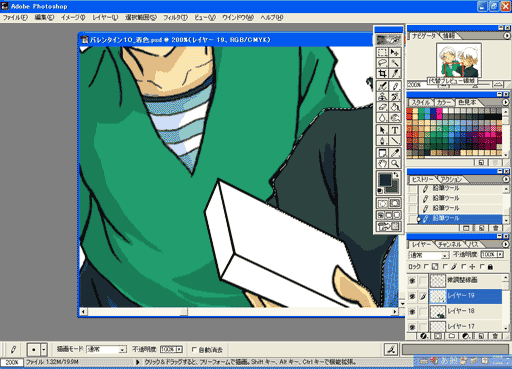Toggle visibility of the topmost line-art layer
This screenshot has height=369, width=512.
click(x=412, y=281)
